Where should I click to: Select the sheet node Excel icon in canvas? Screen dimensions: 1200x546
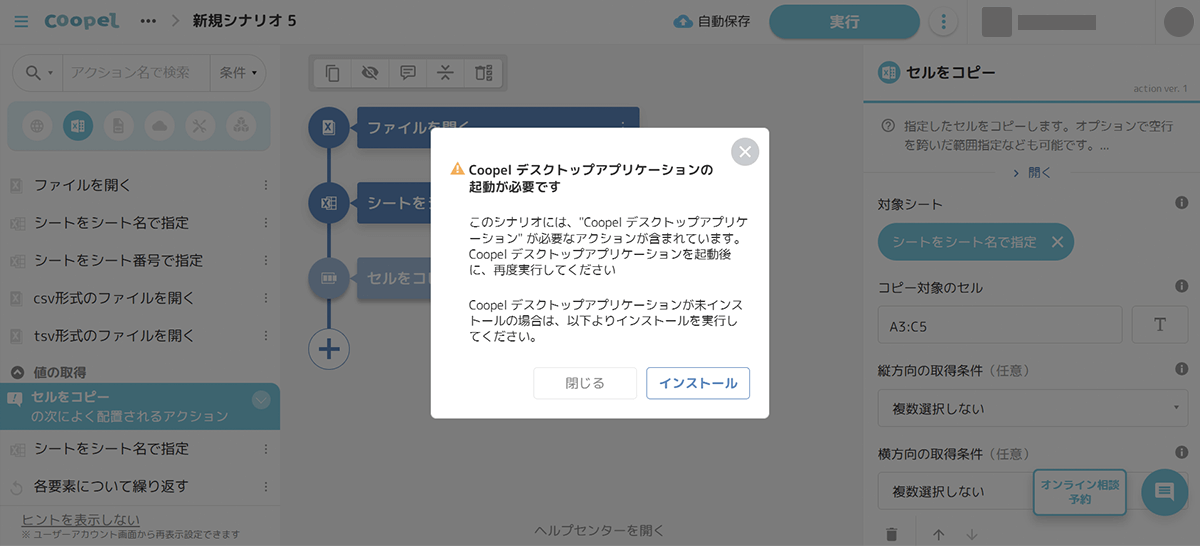329,203
